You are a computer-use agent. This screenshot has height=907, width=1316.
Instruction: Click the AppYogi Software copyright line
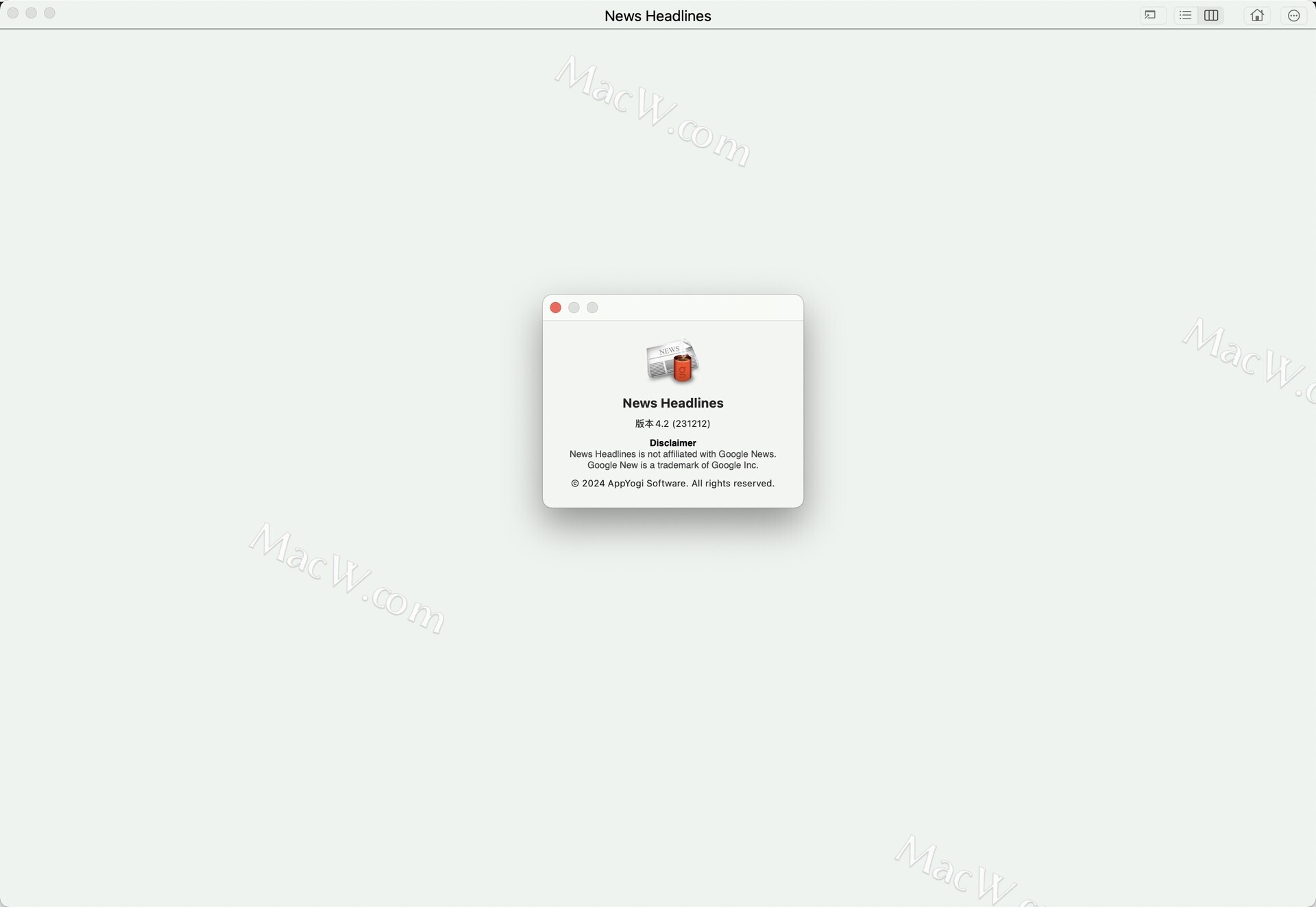672,483
